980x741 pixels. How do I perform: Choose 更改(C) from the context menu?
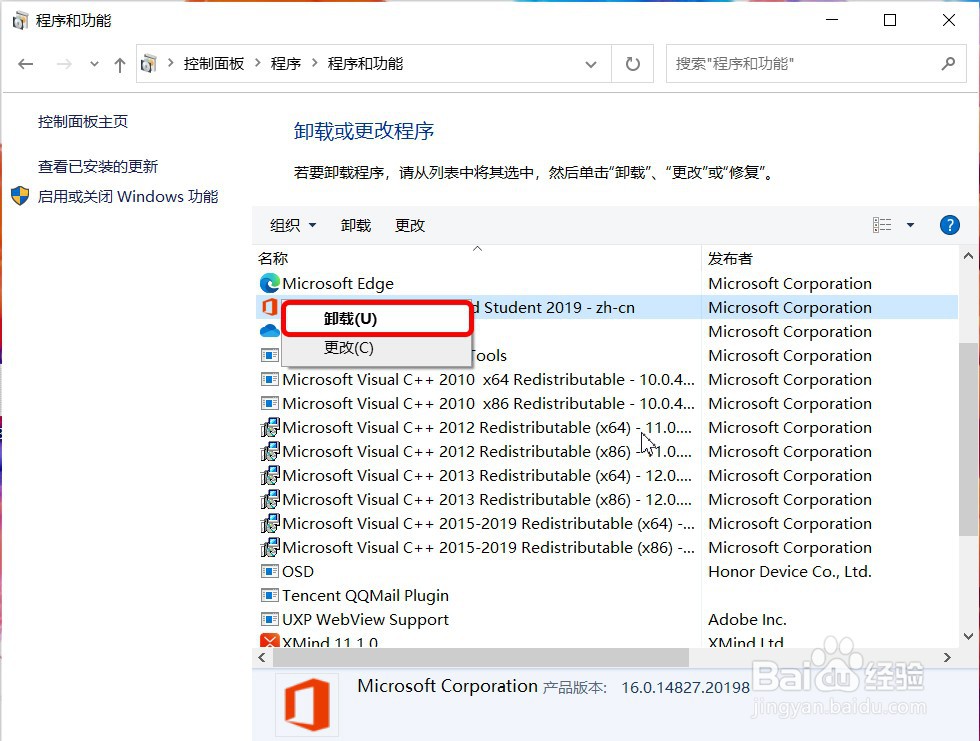pyautogui.click(x=377, y=347)
